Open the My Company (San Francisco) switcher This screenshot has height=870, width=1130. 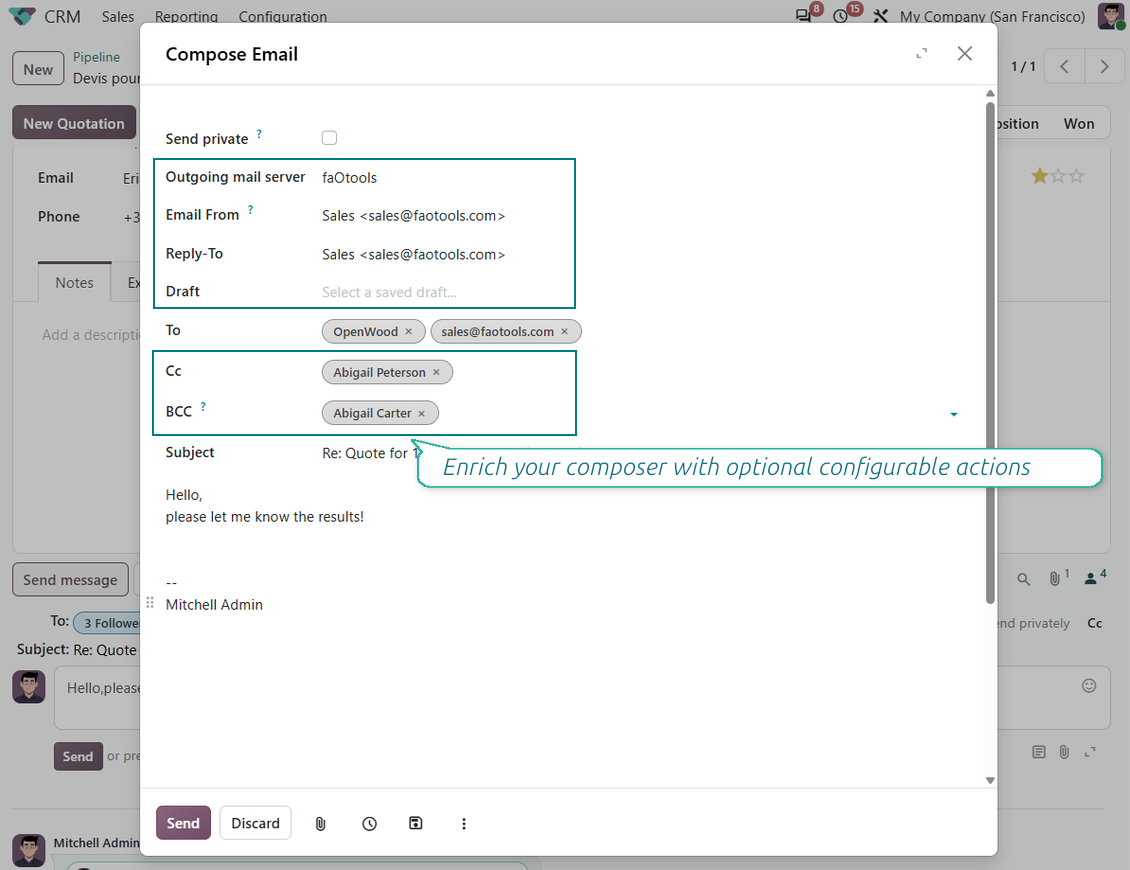(992, 16)
